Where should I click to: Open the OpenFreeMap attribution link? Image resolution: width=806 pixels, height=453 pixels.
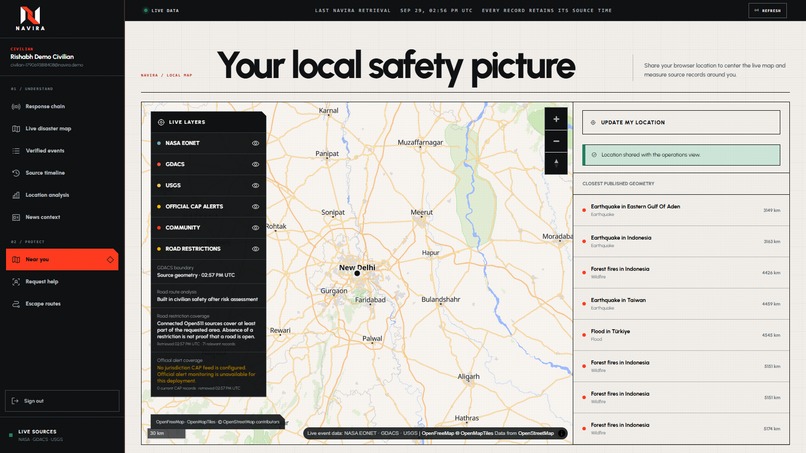(437, 433)
